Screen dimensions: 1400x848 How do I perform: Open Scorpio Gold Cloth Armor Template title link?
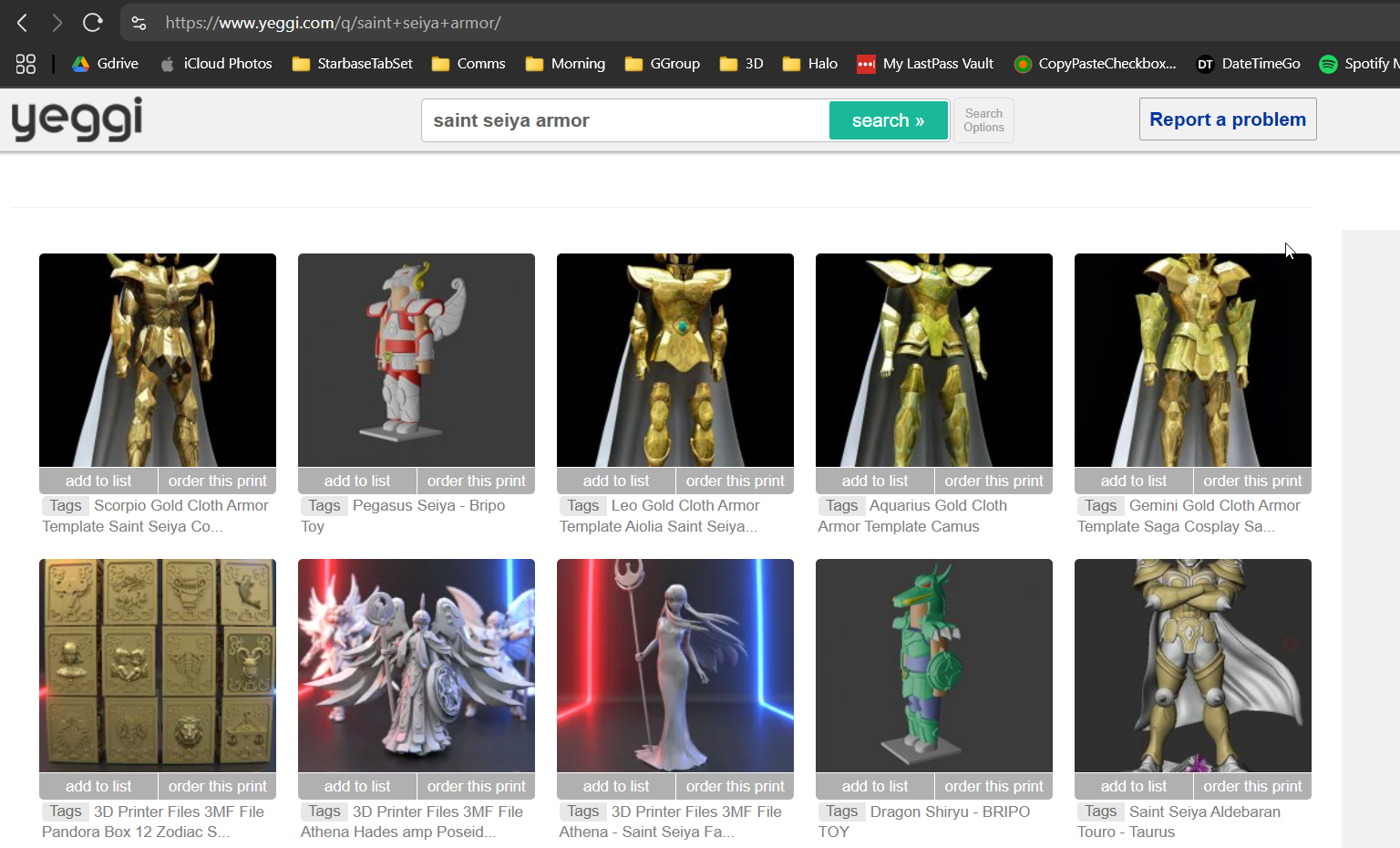(156, 516)
